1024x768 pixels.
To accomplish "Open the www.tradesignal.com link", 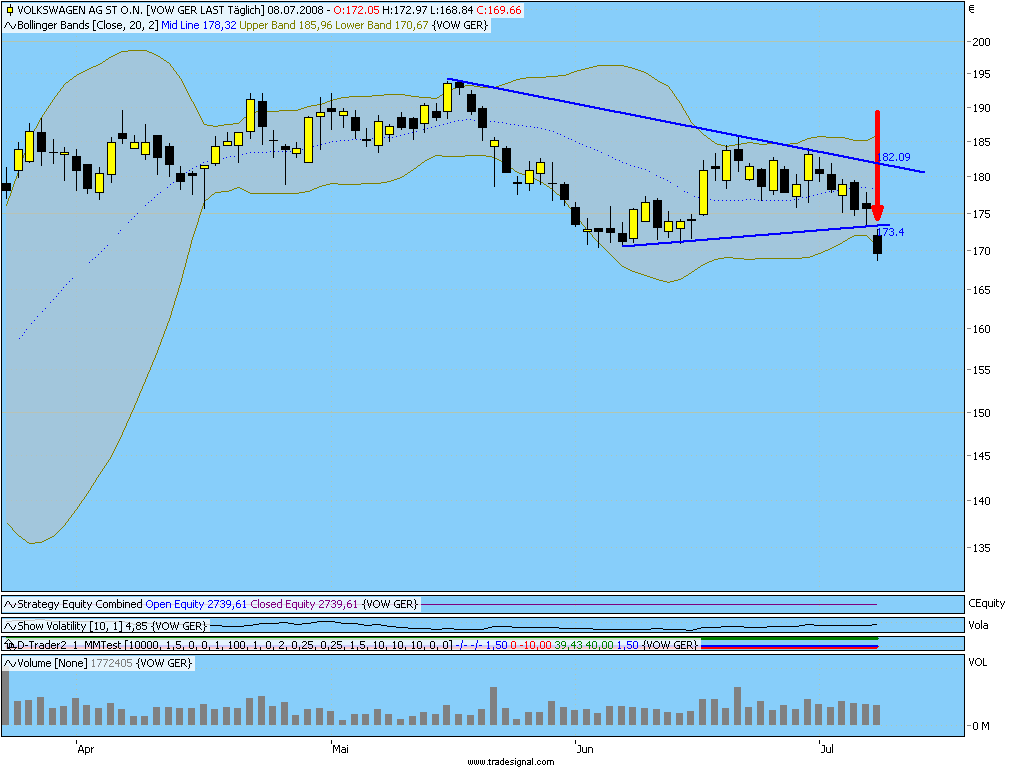I will coord(511,761).
